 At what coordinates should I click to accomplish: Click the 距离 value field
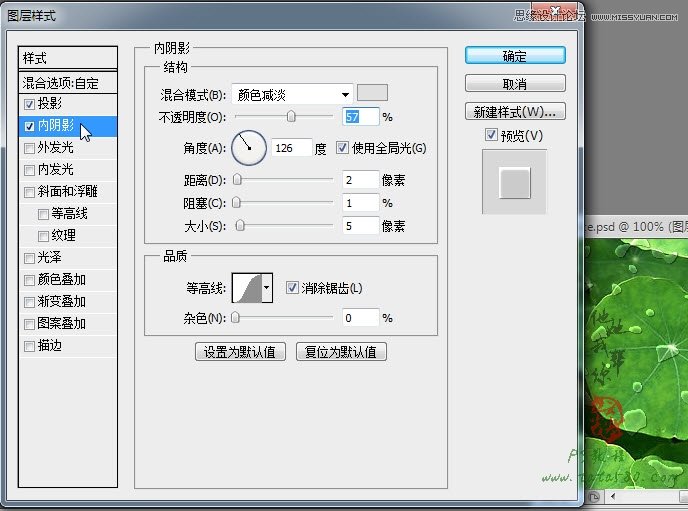point(361,180)
